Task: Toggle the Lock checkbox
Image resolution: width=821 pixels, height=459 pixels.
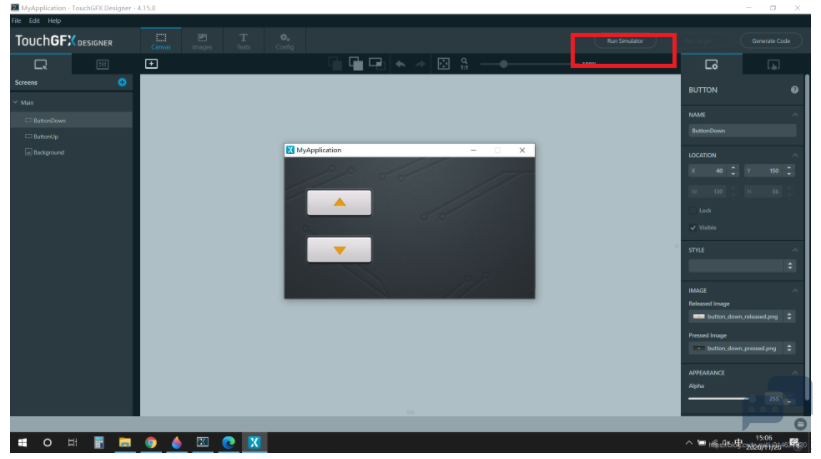Action: pyautogui.click(x=693, y=210)
